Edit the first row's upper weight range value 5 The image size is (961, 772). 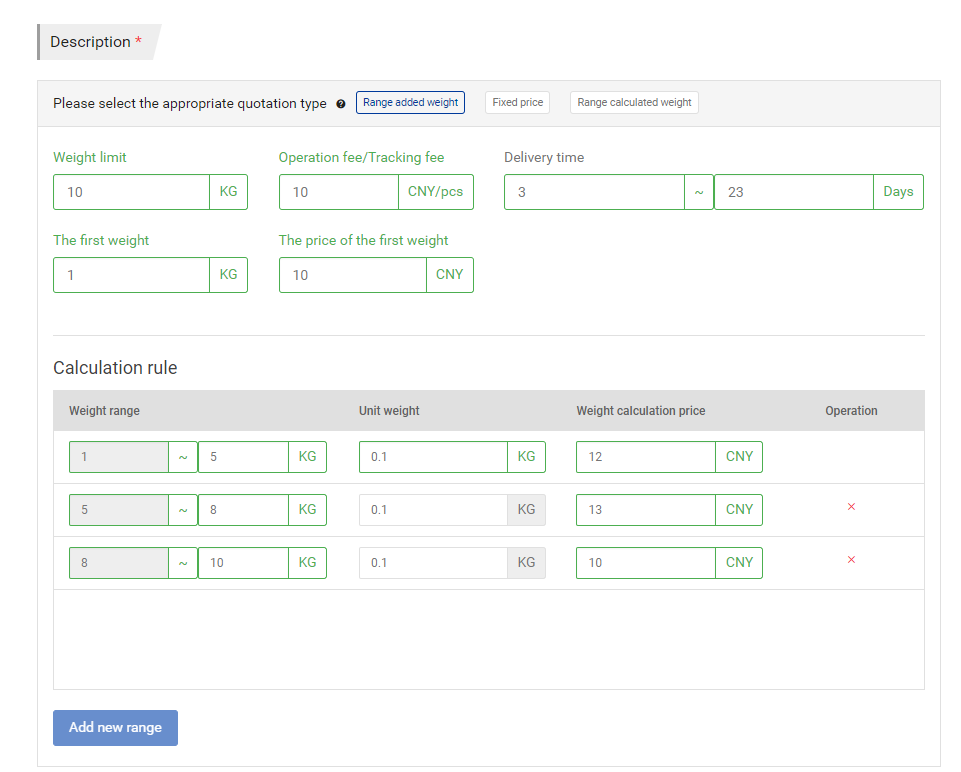point(243,457)
